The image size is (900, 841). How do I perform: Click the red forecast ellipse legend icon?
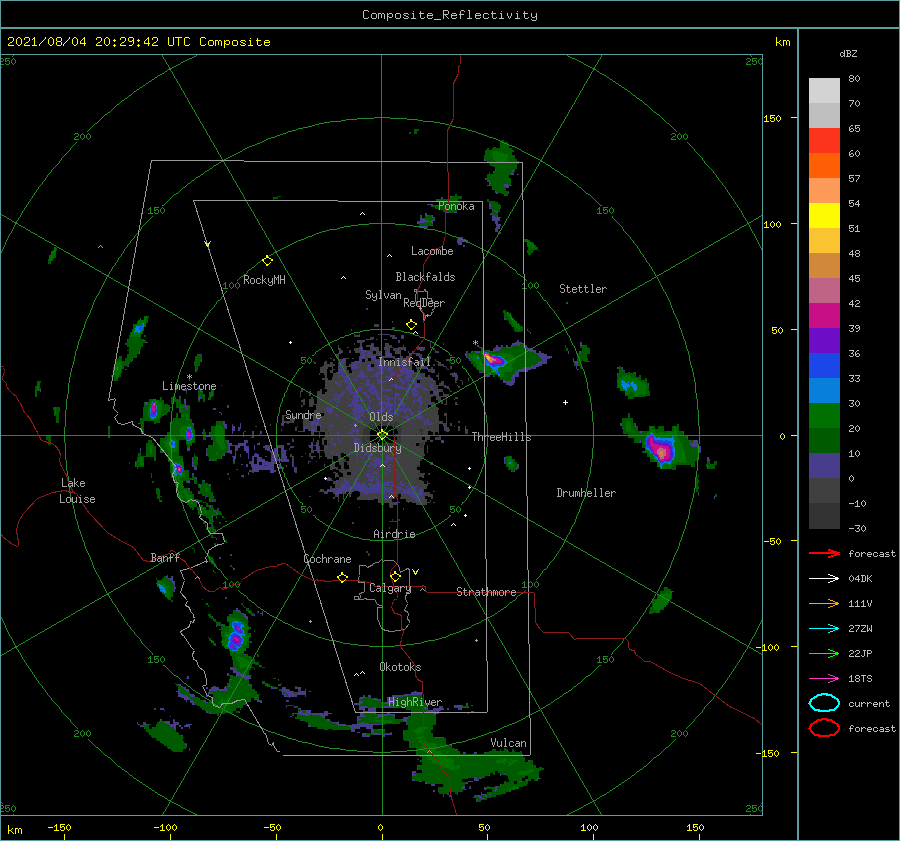[x=824, y=728]
